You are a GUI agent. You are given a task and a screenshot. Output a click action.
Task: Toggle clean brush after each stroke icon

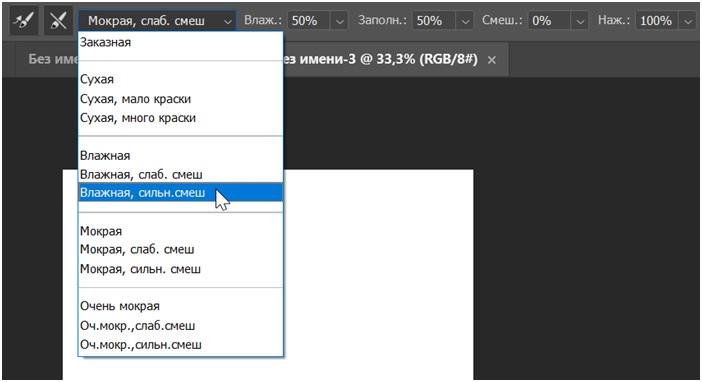click(58, 21)
